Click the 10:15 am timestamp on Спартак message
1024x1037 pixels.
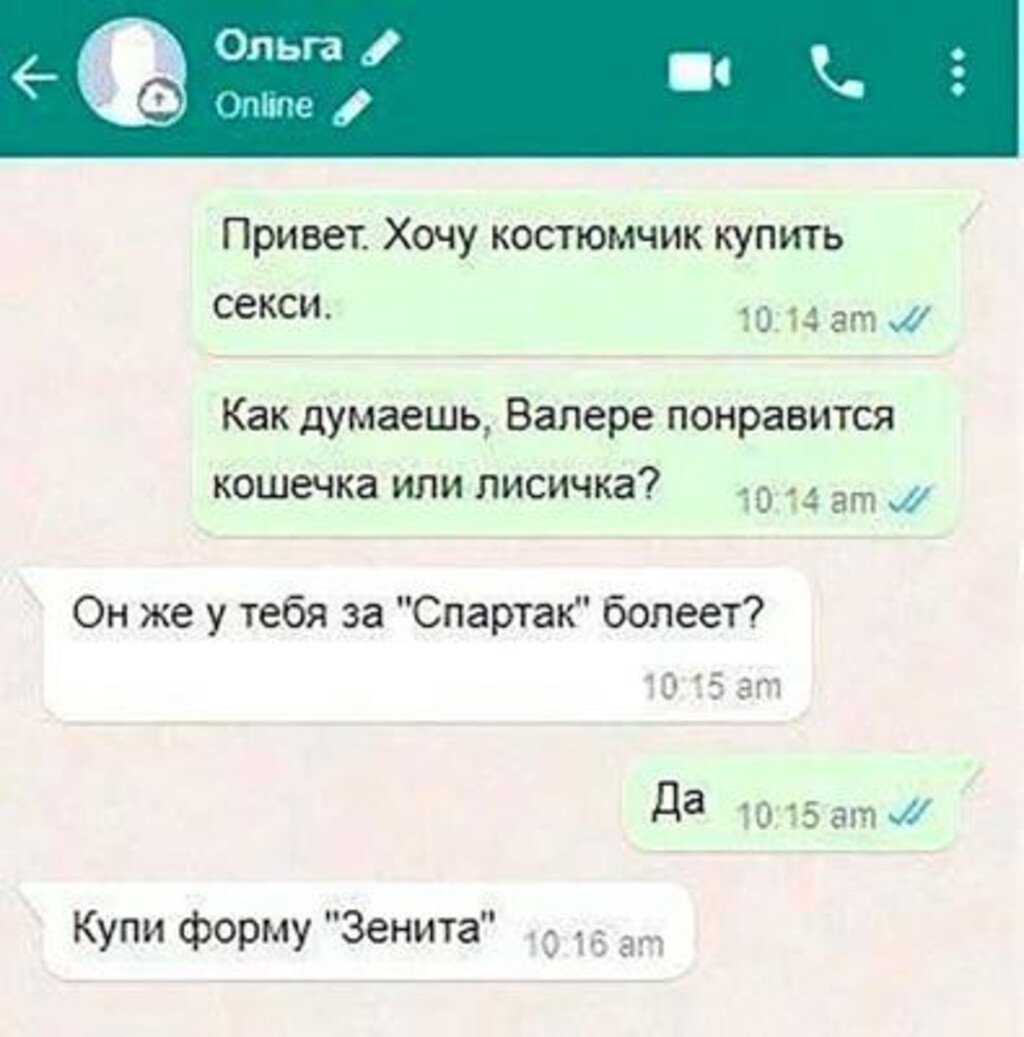712,686
